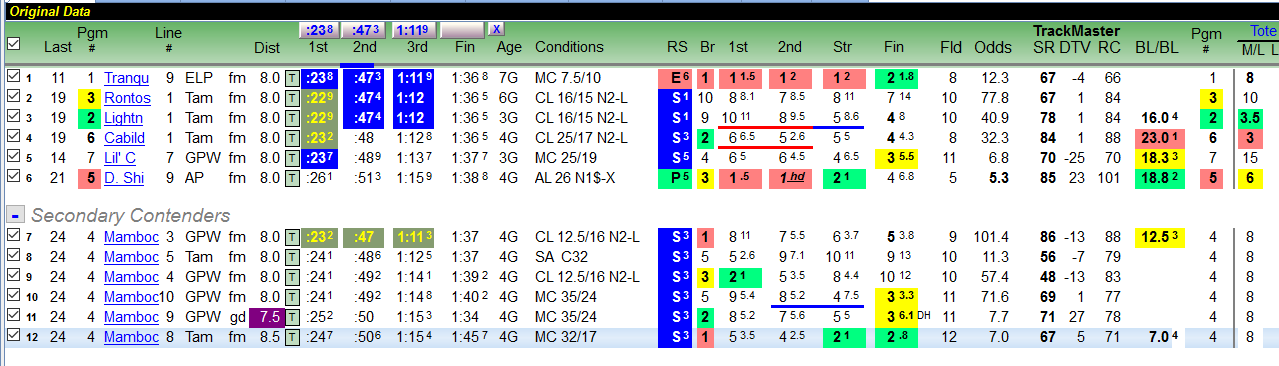Click the Odds column header

(x=992, y=47)
